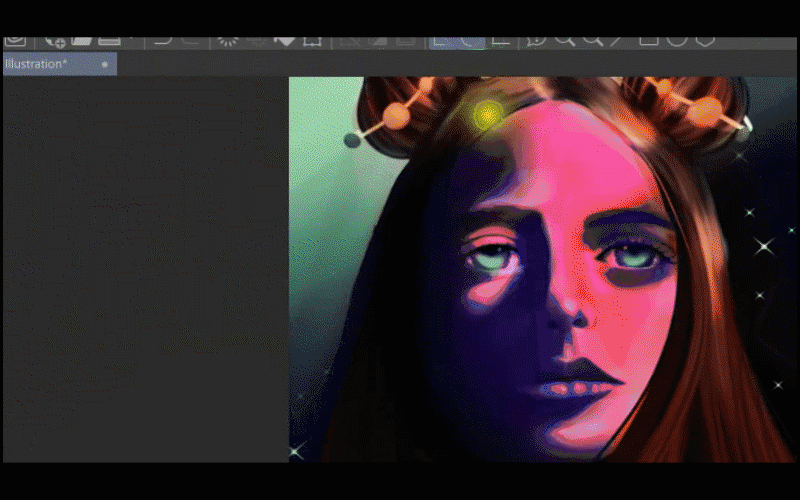Image resolution: width=800 pixels, height=500 pixels.
Task: Click the round shape icon in command bar
Action: [x=677, y=41]
